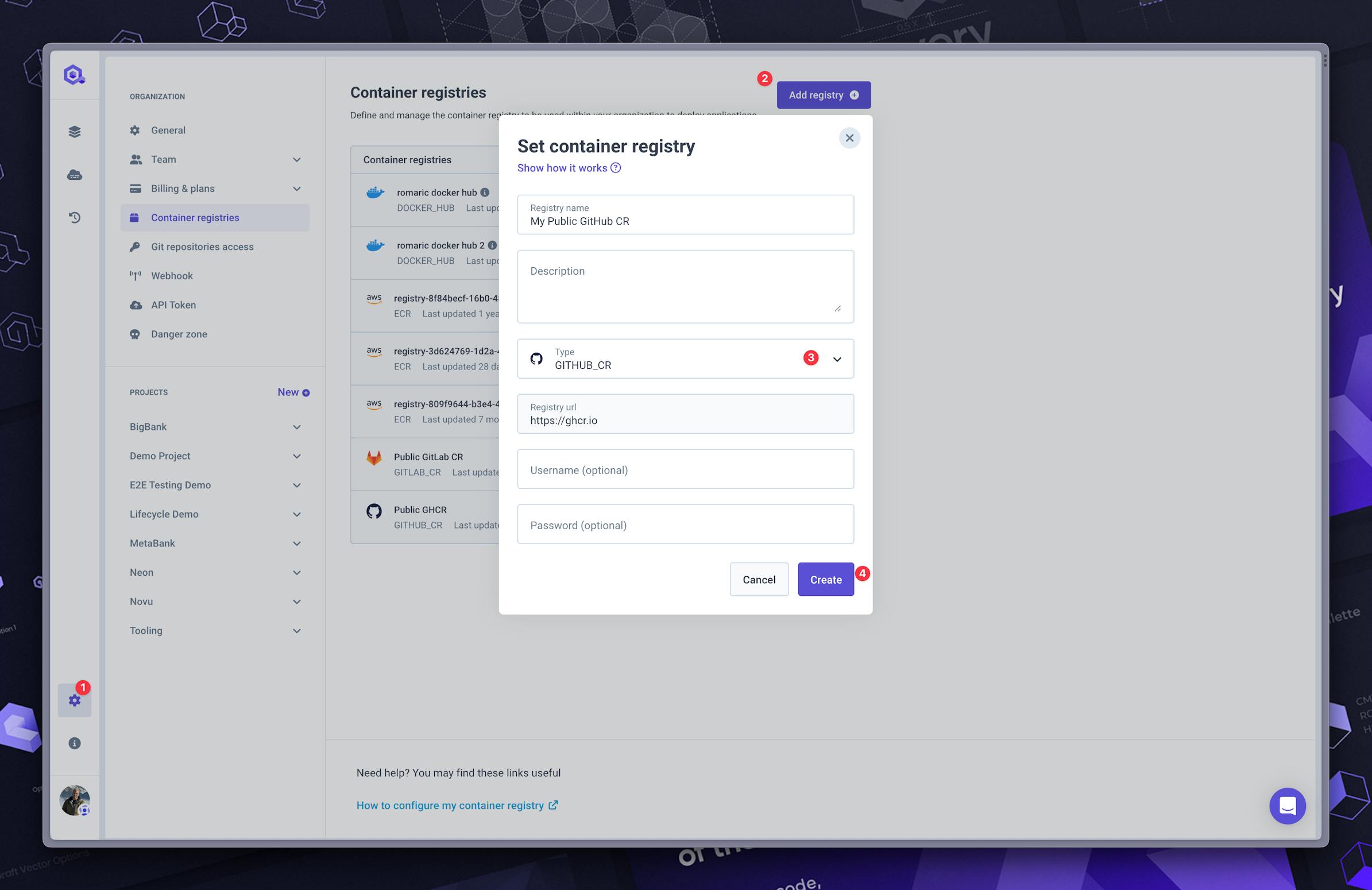Viewport: 1372px width, 890px height.
Task: Click the API Token icon in sidebar
Action: tap(135, 305)
